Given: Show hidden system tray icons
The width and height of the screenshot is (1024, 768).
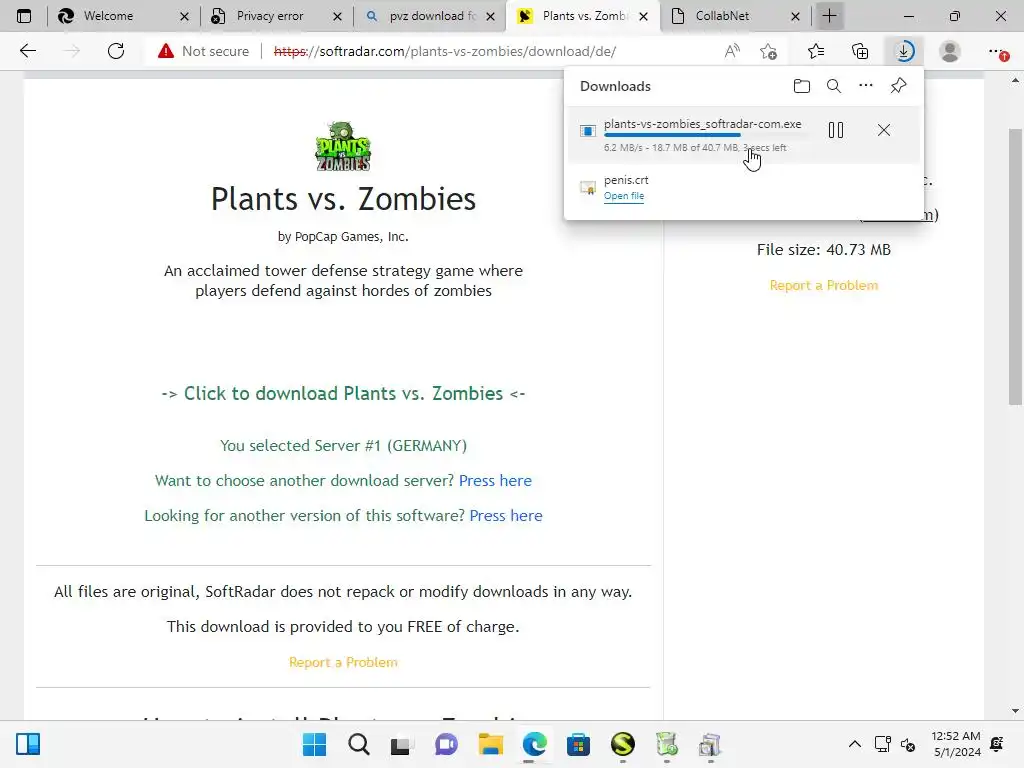Looking at the screenshot, I should point(854,744).
